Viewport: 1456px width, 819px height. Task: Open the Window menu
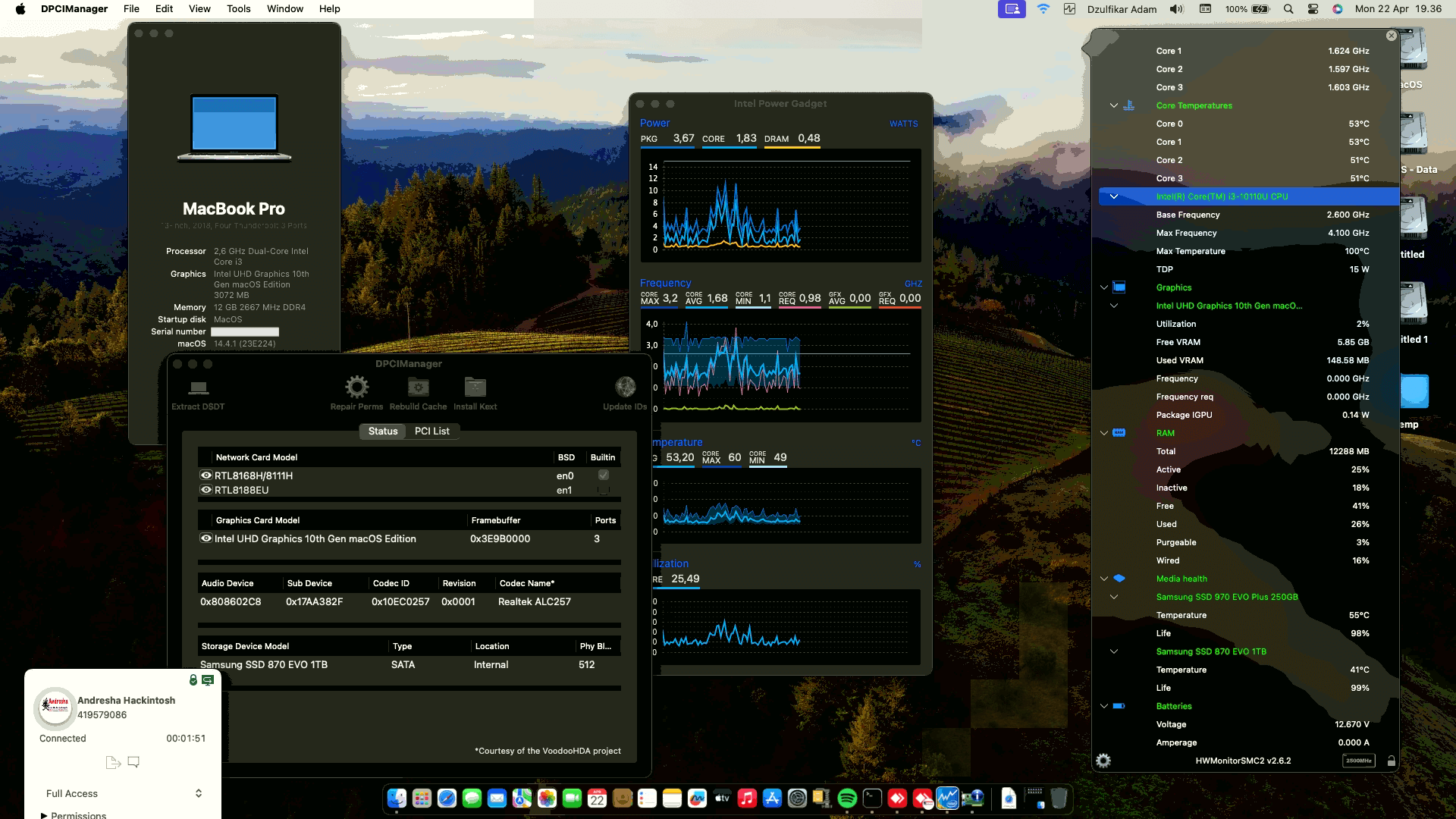tap(285, 9)
